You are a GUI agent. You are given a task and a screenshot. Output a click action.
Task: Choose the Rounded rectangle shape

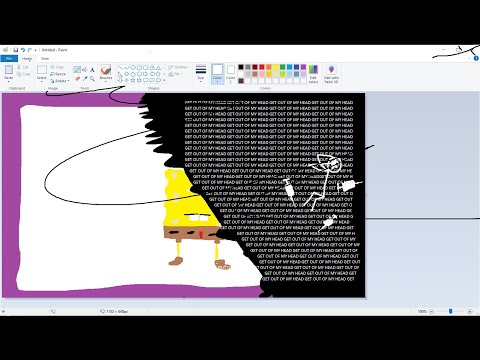tap(146, 67)
